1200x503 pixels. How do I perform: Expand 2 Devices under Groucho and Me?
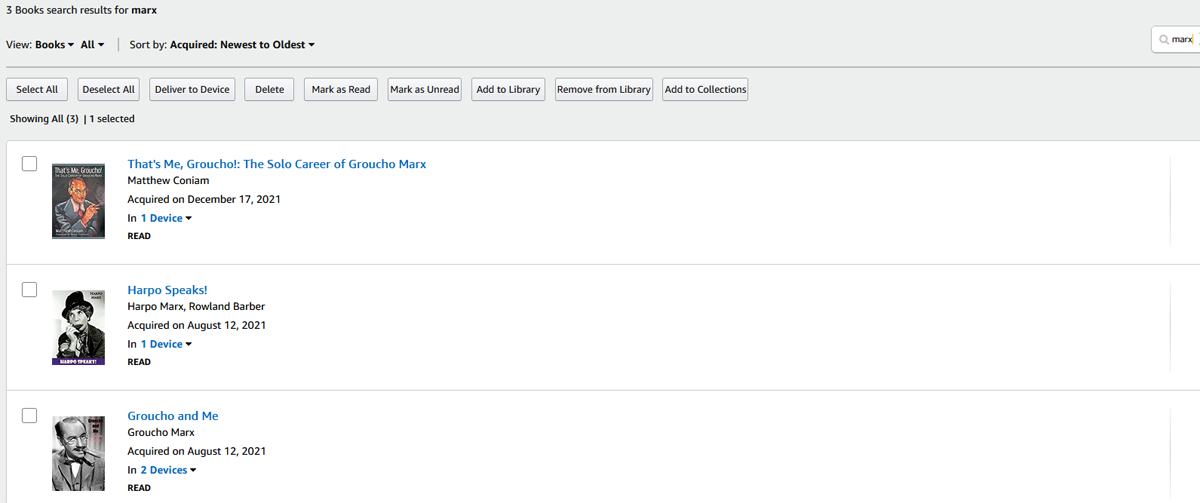tap(168, 470)
